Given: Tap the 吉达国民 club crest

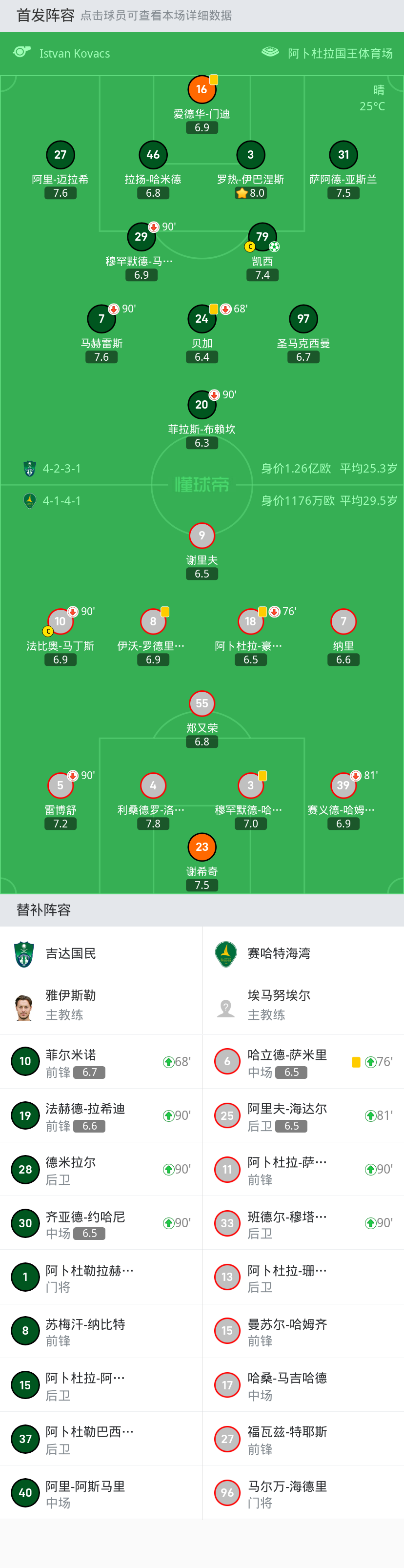Looking at the screenshot, I should [x=24, y=954].
